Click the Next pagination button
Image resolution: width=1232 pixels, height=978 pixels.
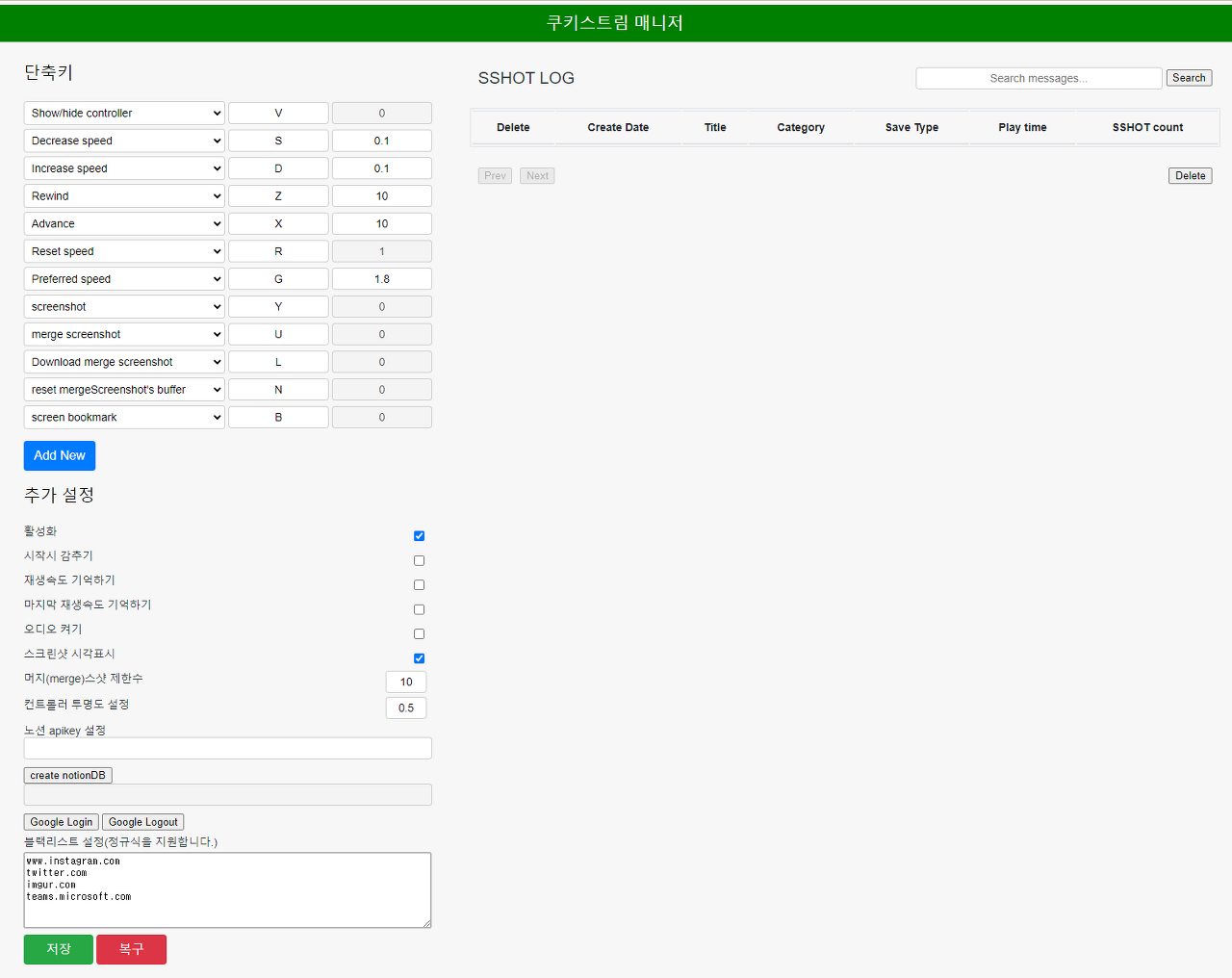[537, 176]
